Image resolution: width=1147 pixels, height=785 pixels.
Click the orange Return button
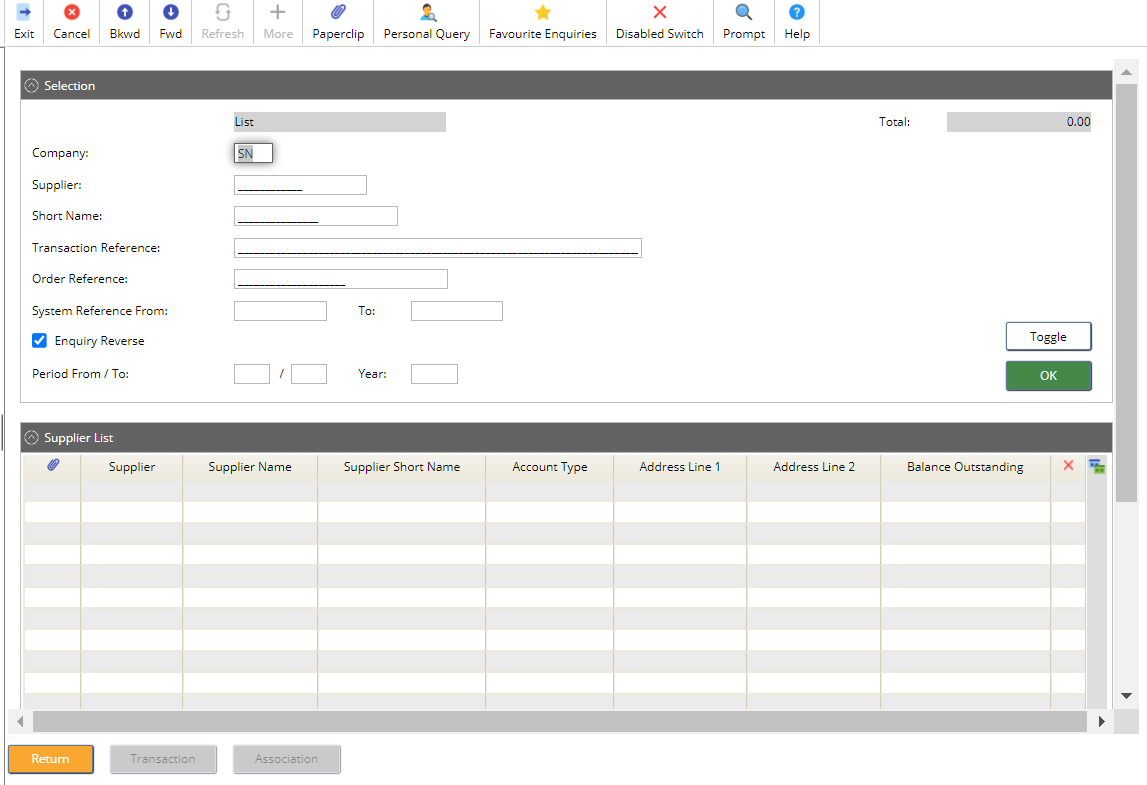(50, 759)
